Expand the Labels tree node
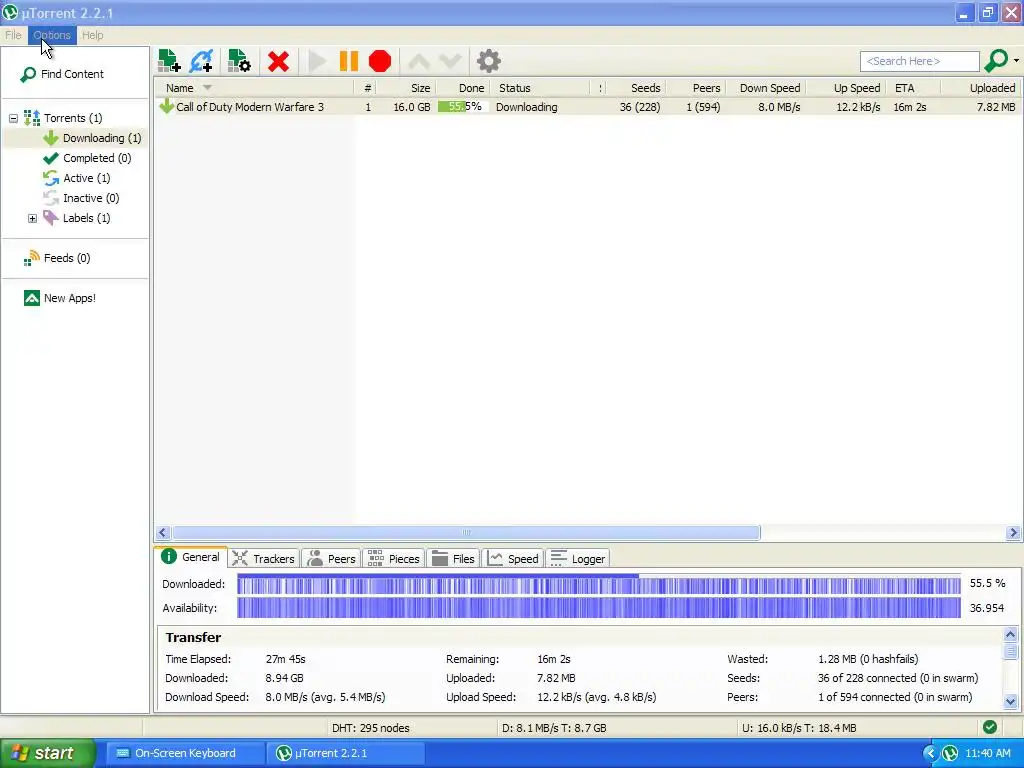 [x=32, y=218]
